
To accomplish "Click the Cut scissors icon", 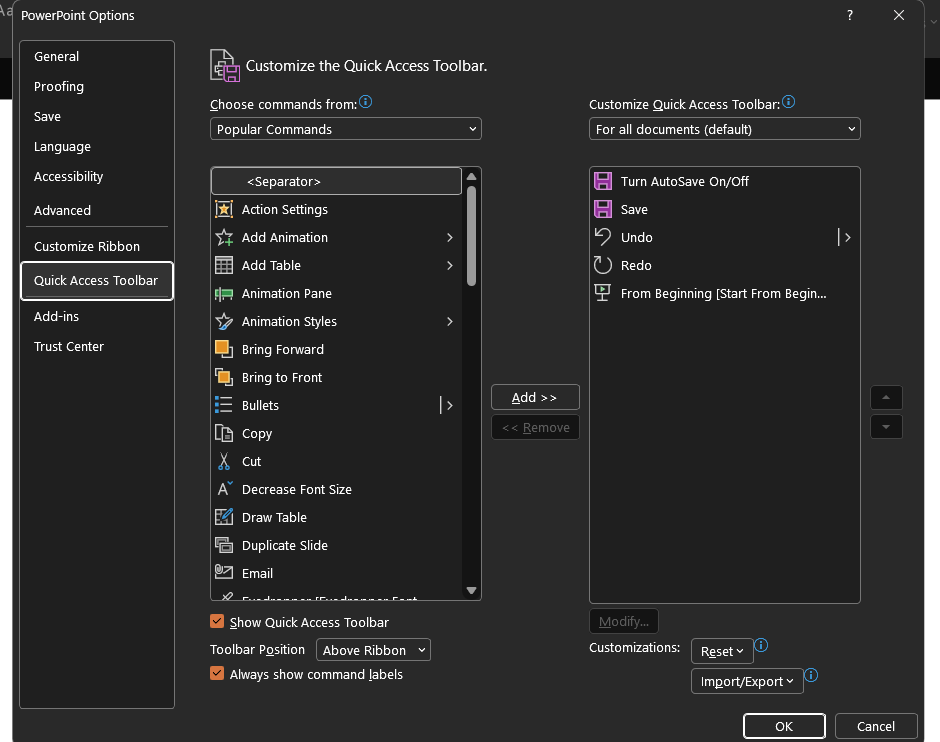I will [x=224, y=461].
